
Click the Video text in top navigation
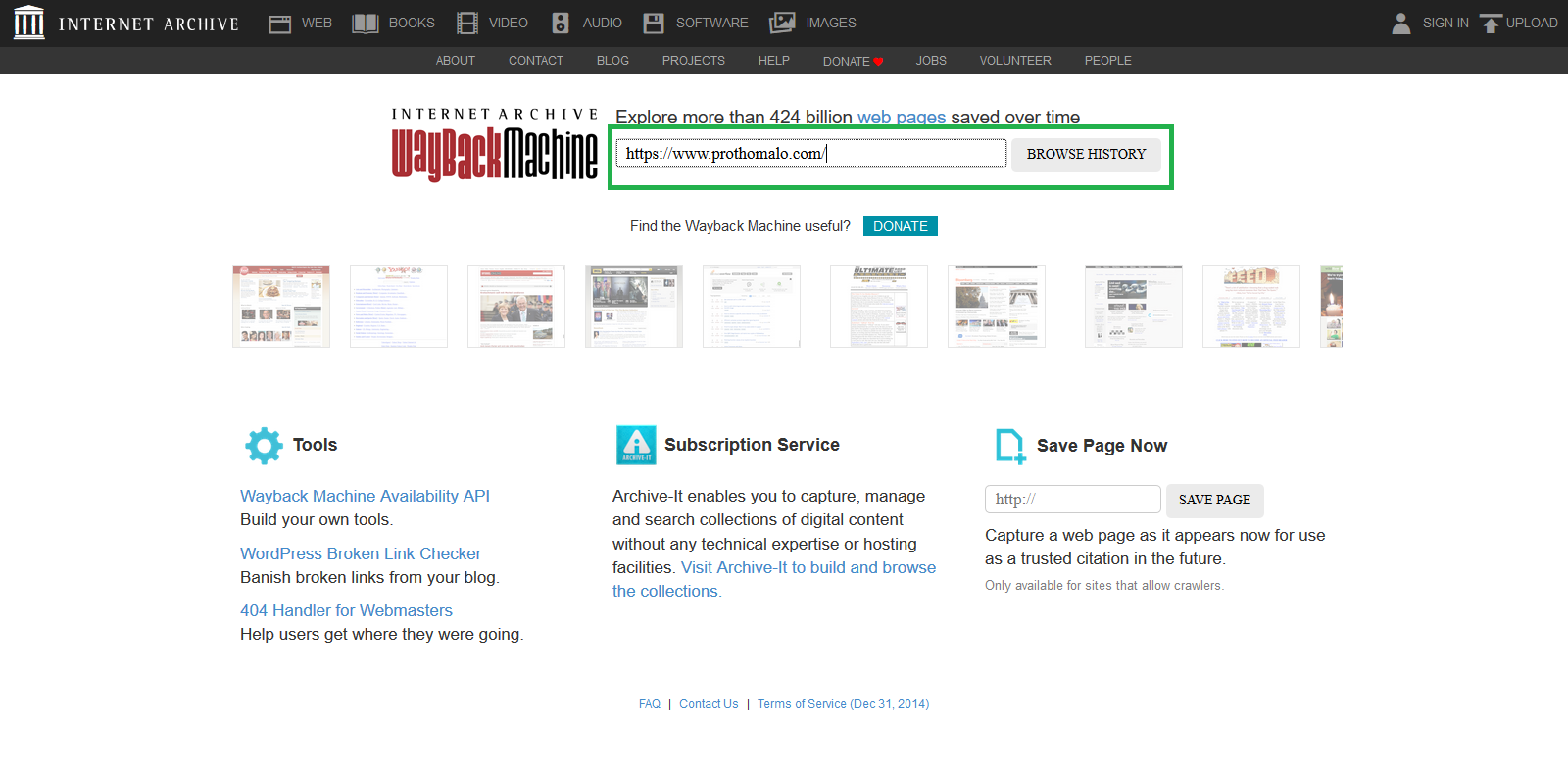(509, 24)
